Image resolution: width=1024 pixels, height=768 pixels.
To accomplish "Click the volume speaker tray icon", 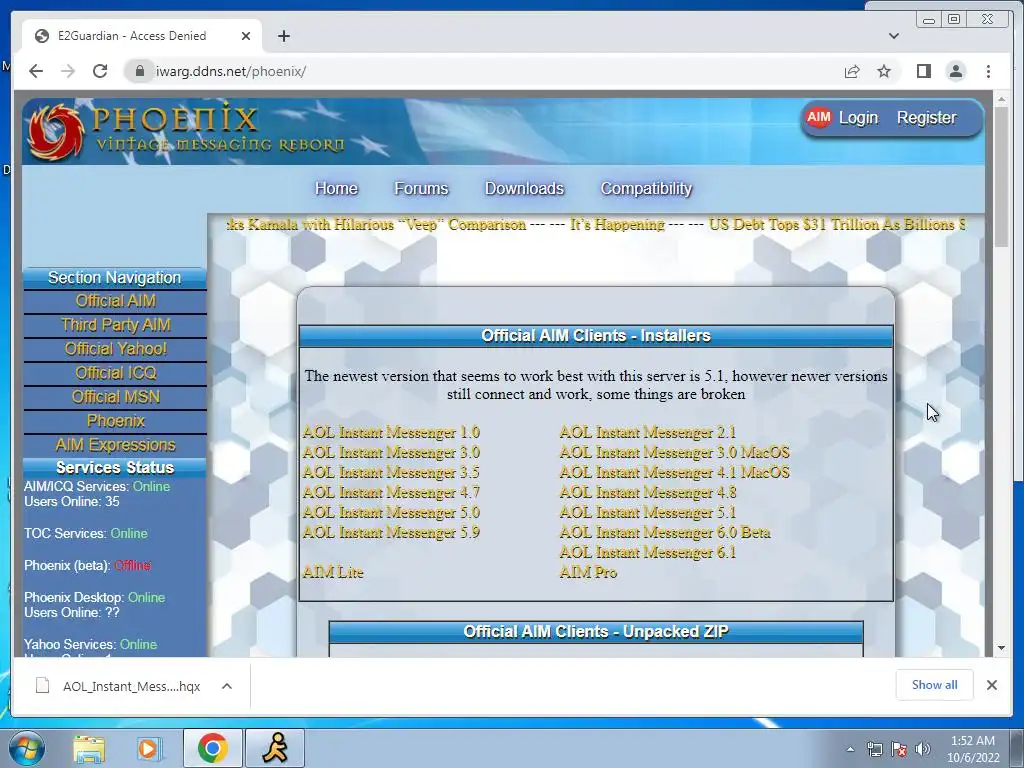I will point(923,749).
